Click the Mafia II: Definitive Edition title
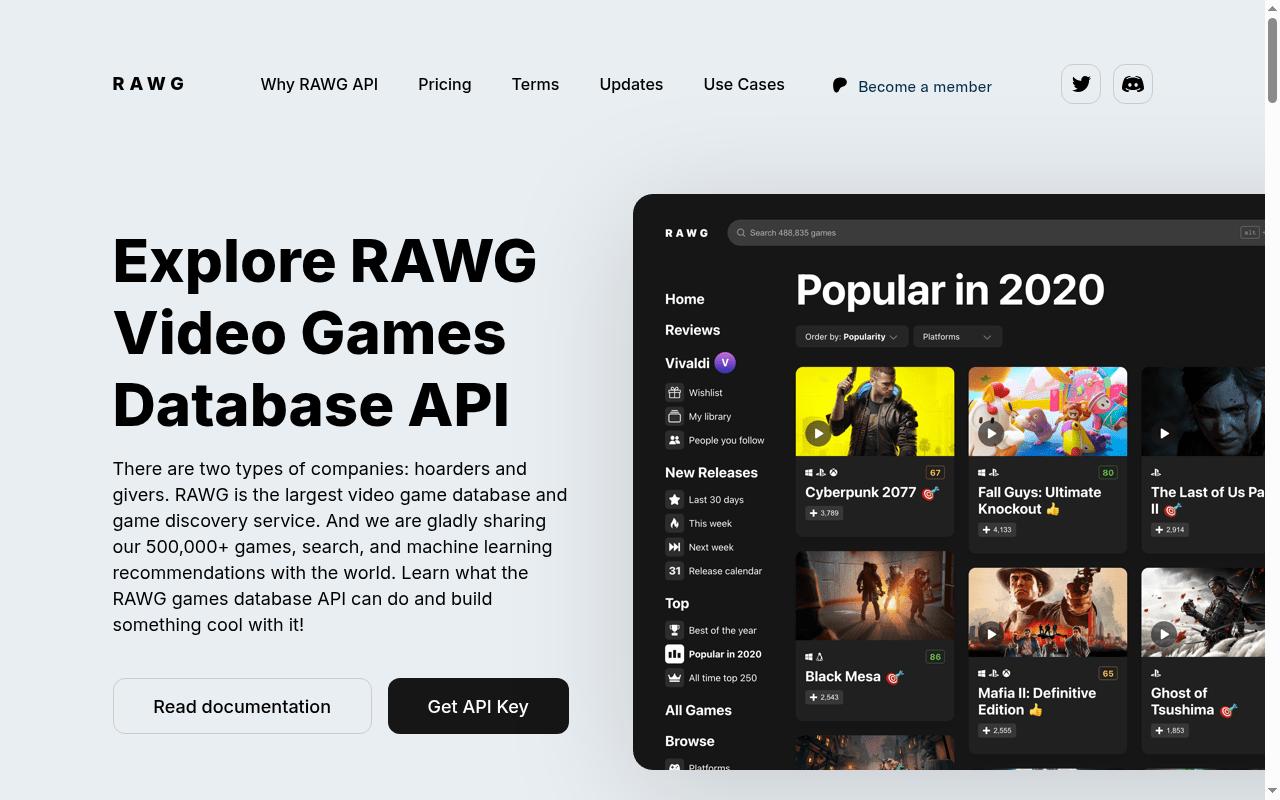Screen dimensions: 1280x800 (1037, 701)
